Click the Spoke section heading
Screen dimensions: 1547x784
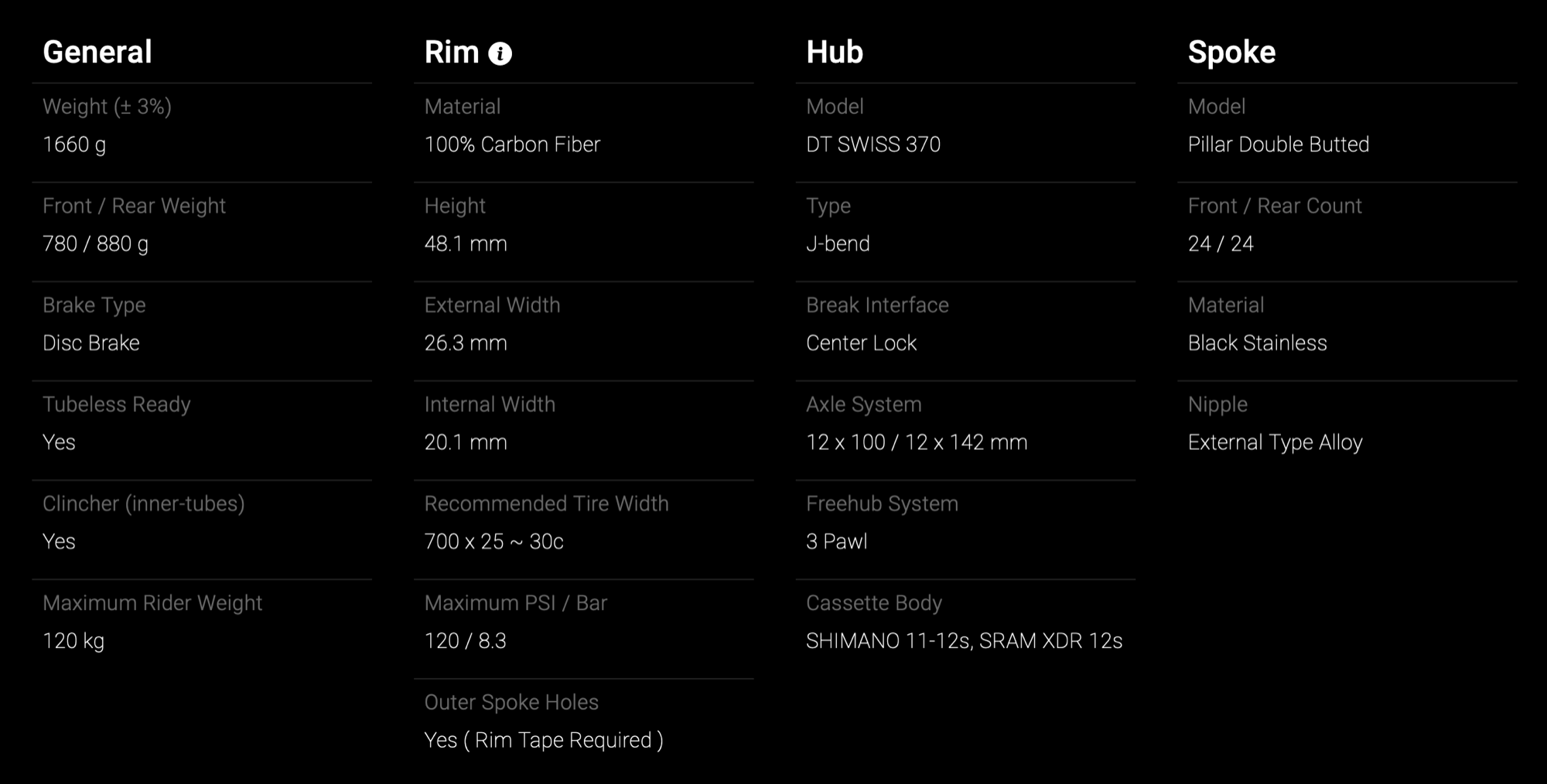[x=1231, y=52]
